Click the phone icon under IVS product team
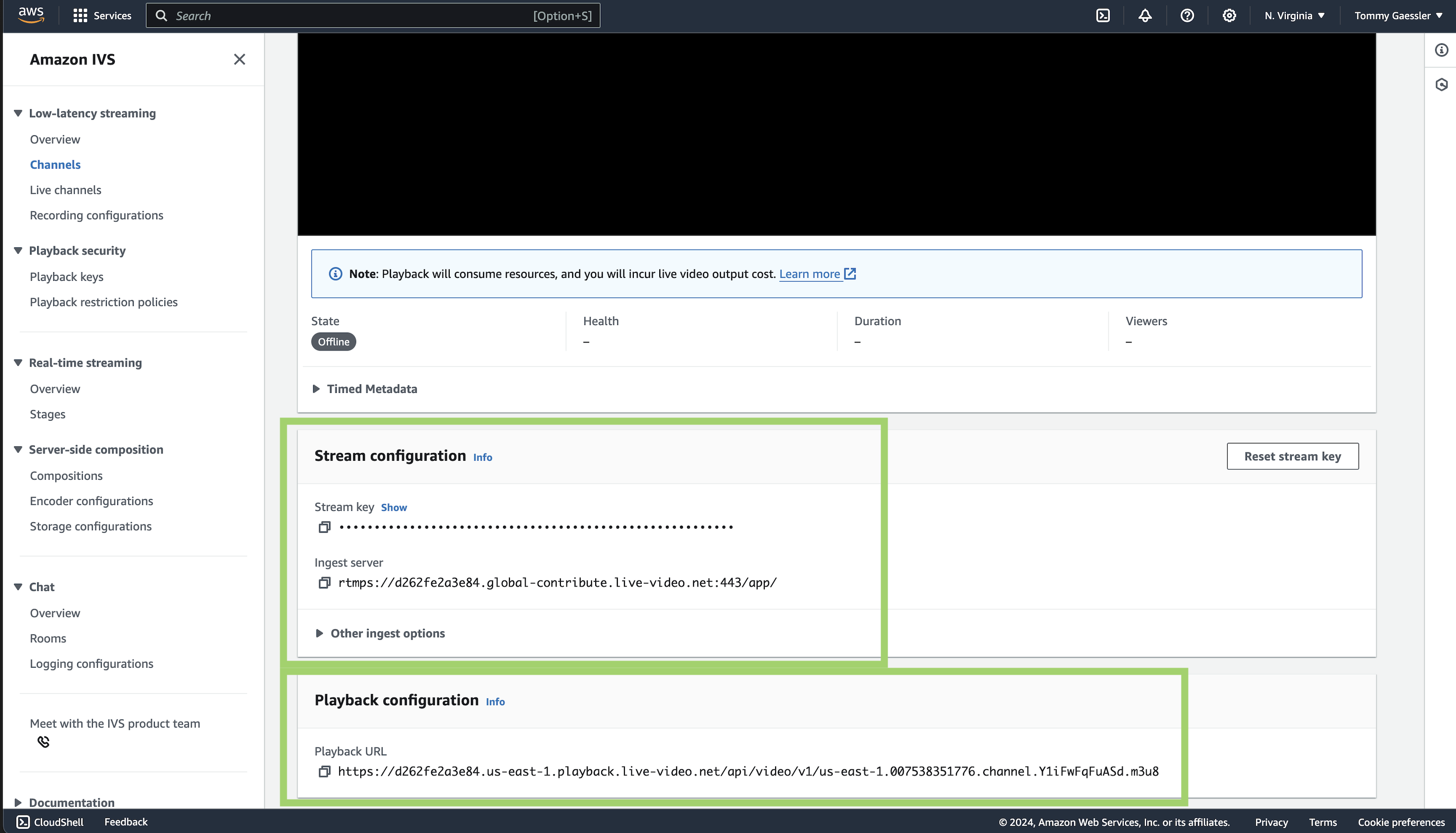Image resolution: width=1456 pixels, height=833 pixels. tap(43, 742)
